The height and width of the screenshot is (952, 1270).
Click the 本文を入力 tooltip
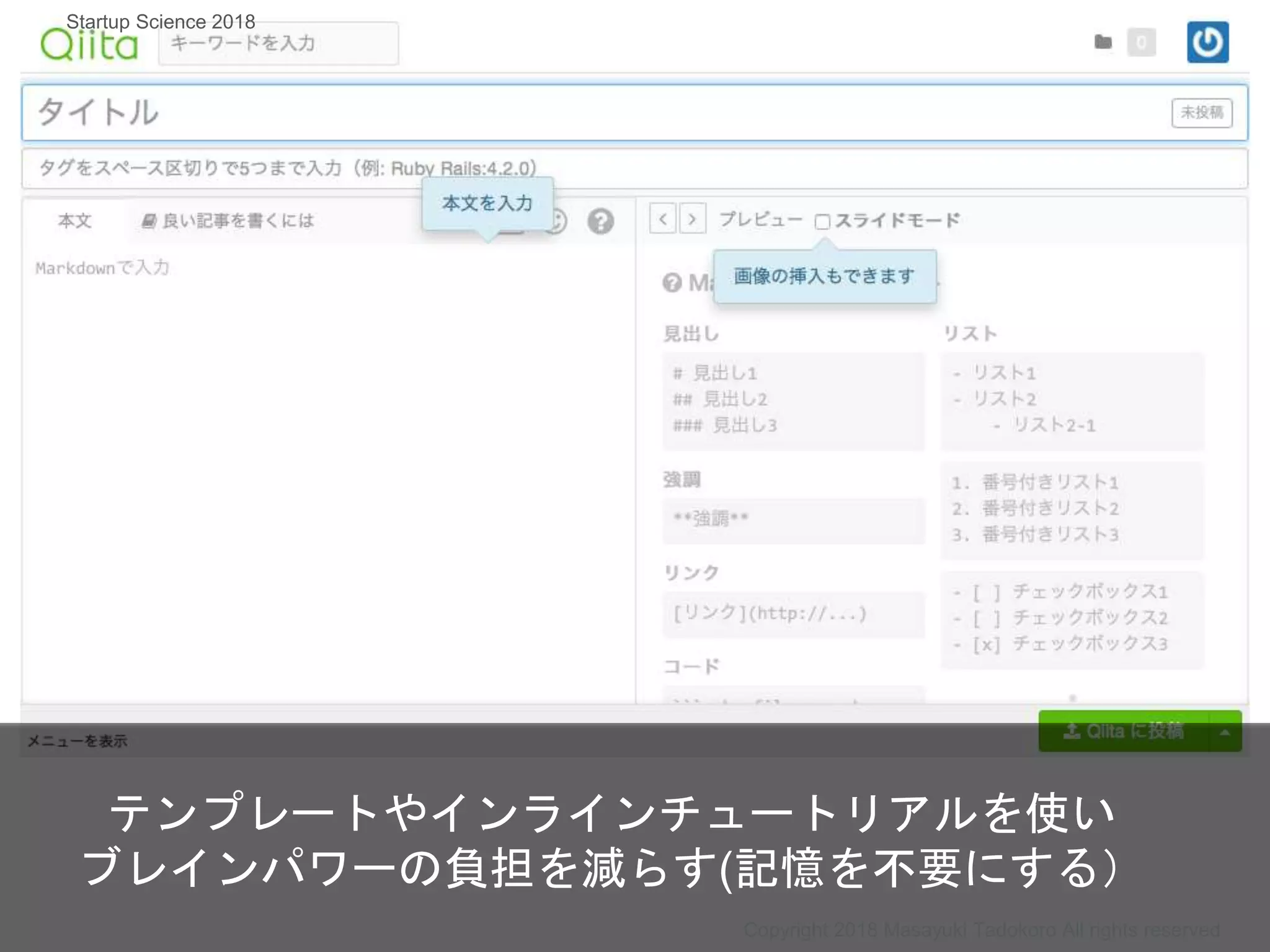coord(487,203)
